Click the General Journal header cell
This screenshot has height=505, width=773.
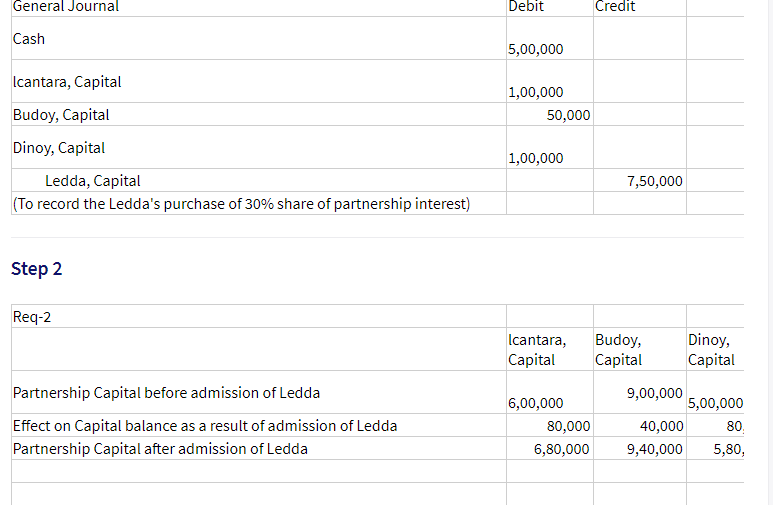66,7
